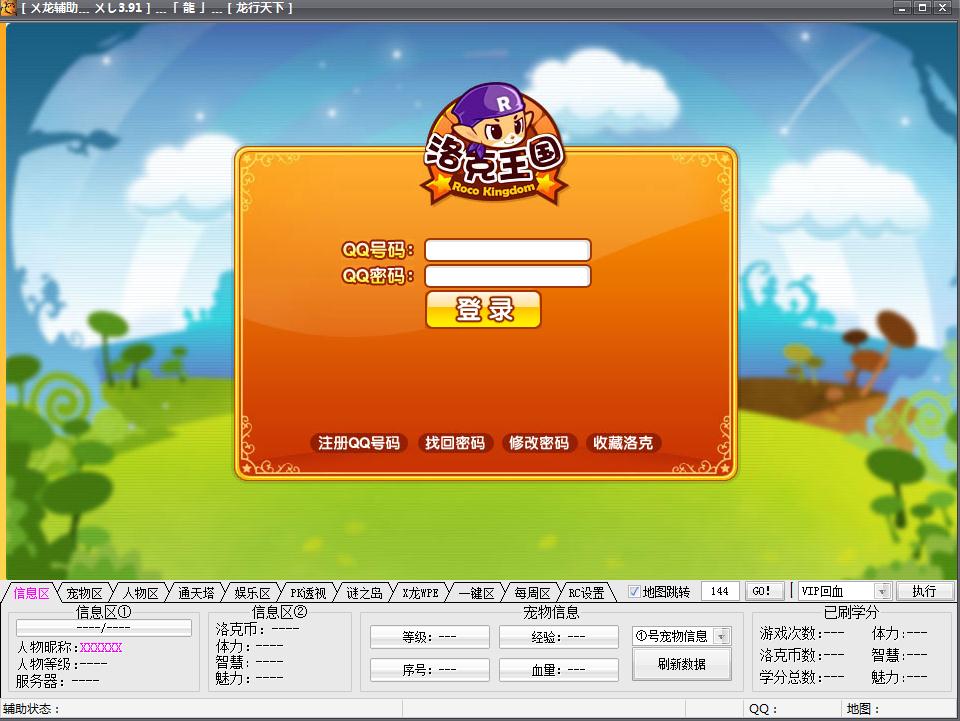Click the Roco Kingdom logo
The height and width of the screenshot is (721, 960).
click(494, 144)
